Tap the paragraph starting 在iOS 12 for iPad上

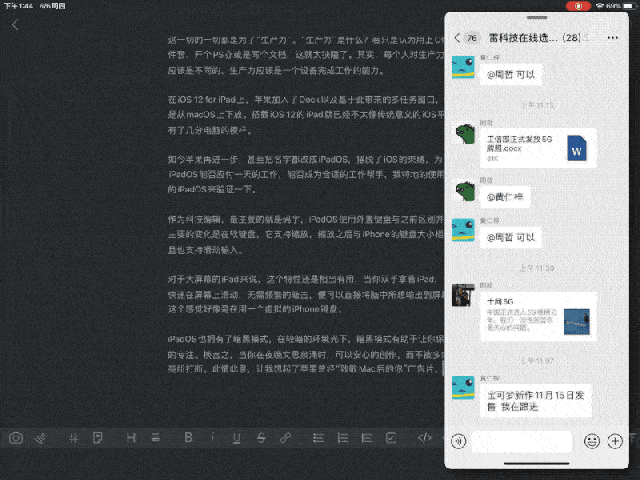click(x=306, y=115)
